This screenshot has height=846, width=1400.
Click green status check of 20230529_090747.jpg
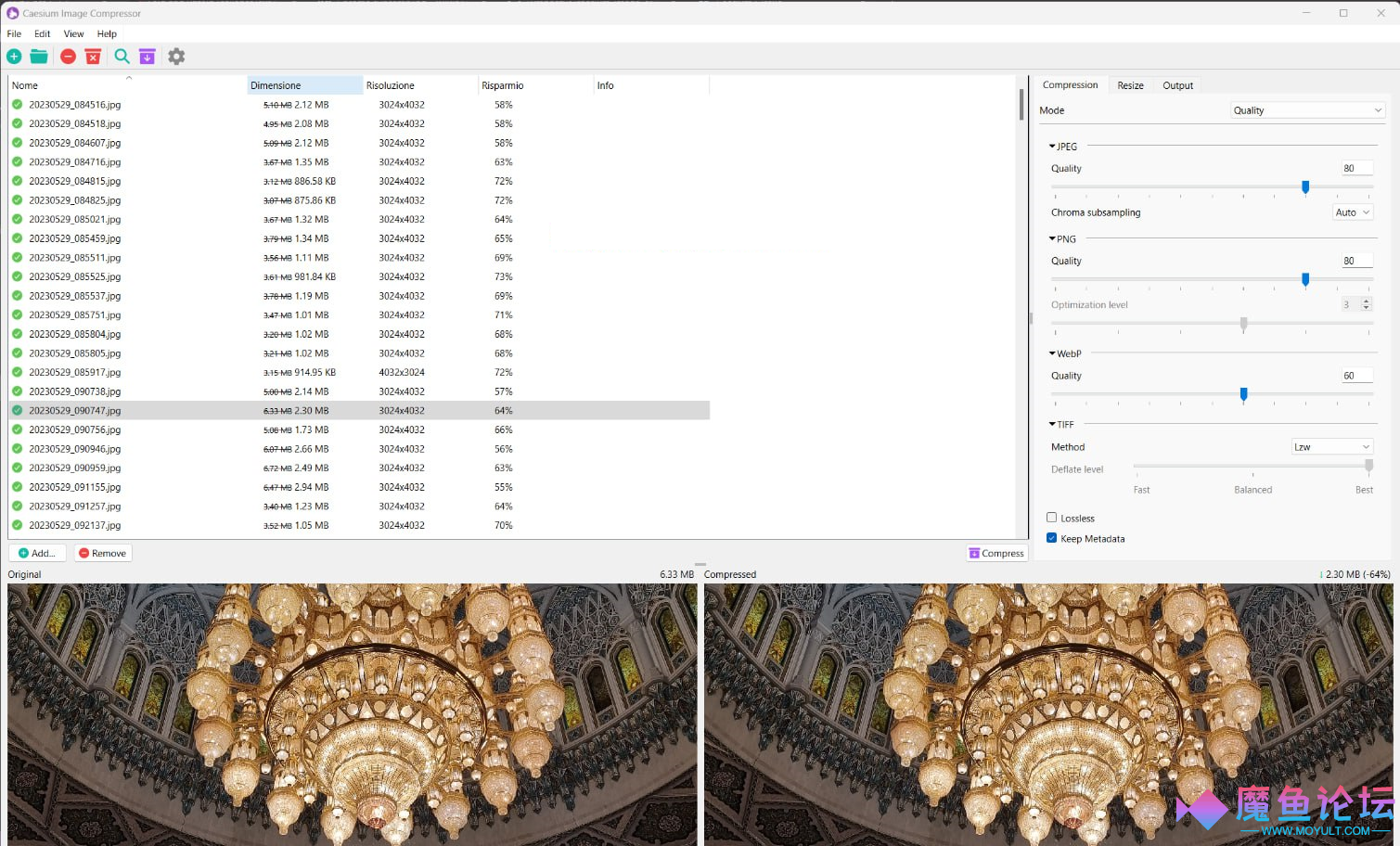click(17, 410)
